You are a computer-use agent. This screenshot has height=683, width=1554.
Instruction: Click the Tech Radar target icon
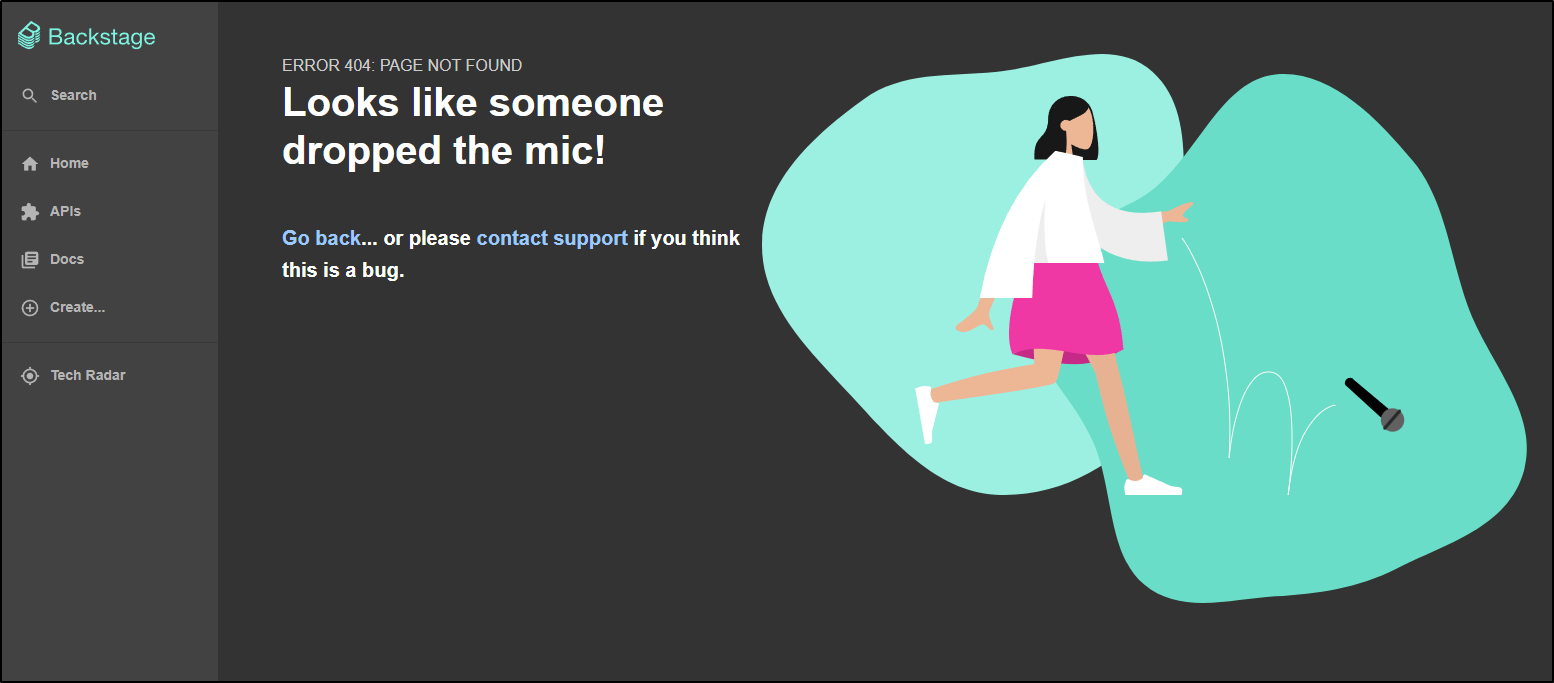tap(30, 376)
